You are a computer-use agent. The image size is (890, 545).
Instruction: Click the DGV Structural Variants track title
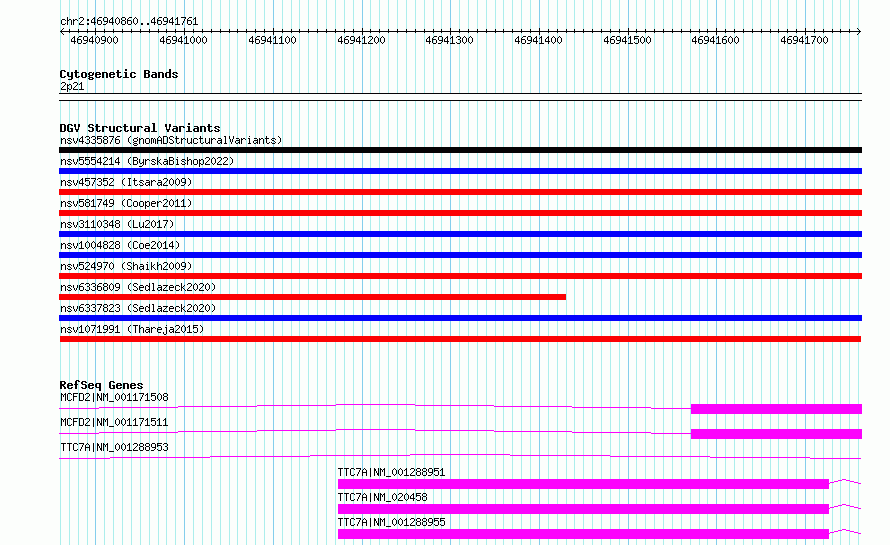[x=140, y=128]
